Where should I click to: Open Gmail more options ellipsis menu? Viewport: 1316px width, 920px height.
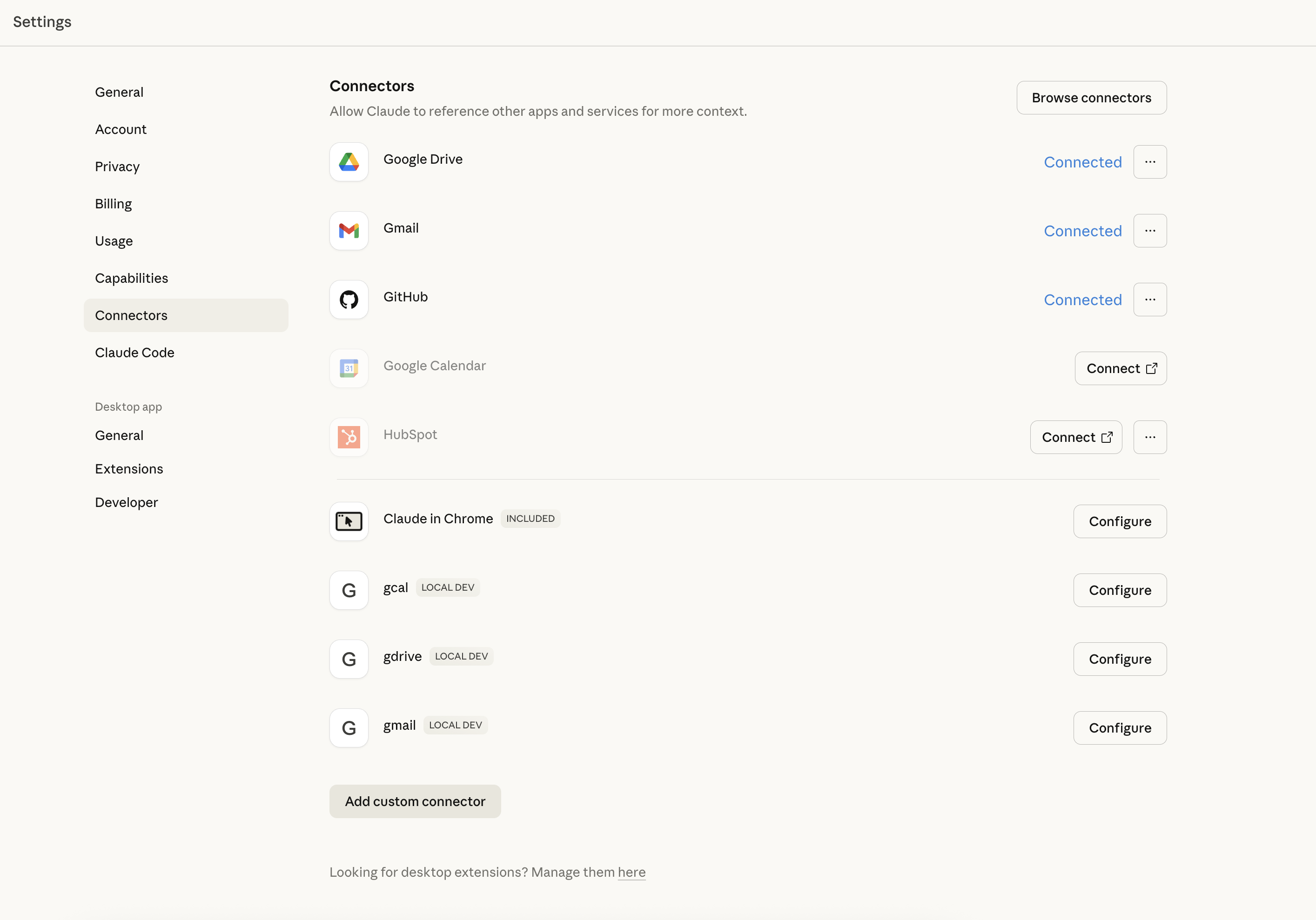coord(1150,231)
